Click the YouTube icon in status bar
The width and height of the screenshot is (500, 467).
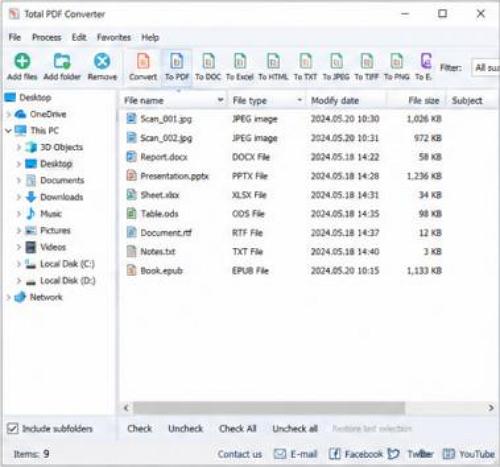448,454
